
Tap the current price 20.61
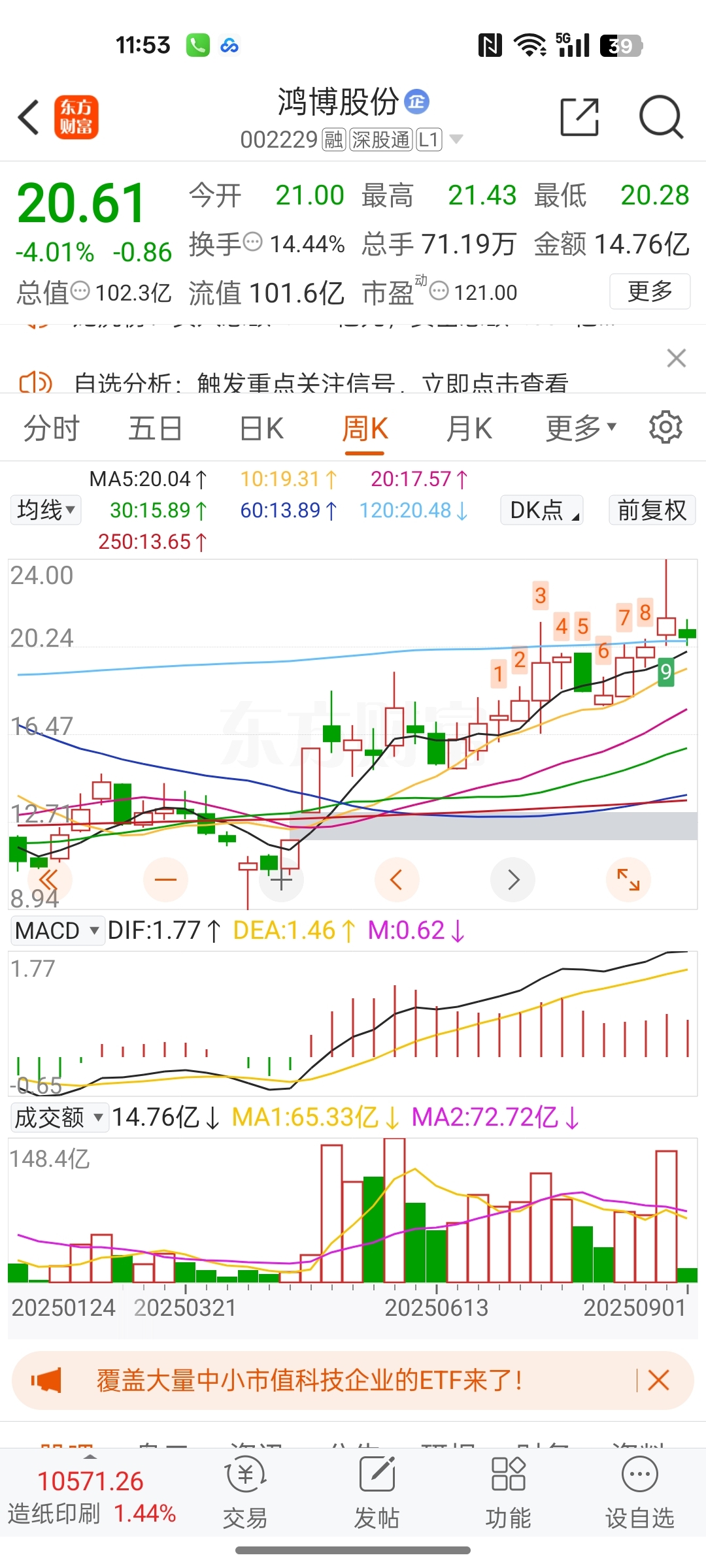click(81, 203)
